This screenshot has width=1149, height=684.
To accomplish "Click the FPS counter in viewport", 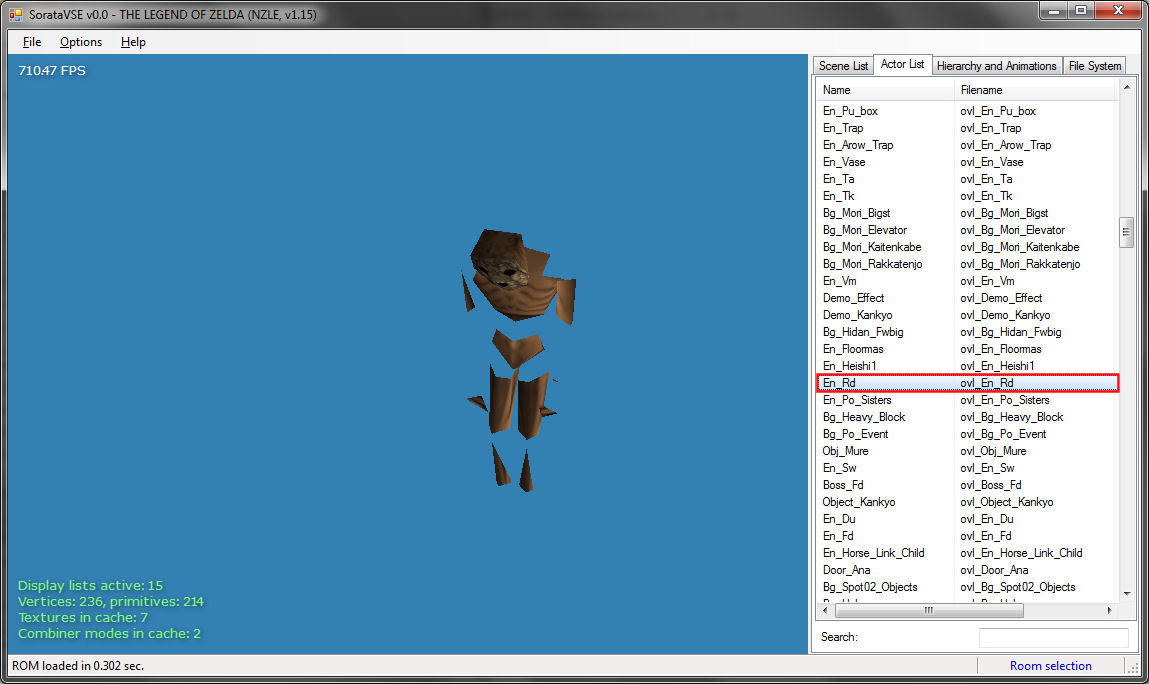I will click(52, 70).
